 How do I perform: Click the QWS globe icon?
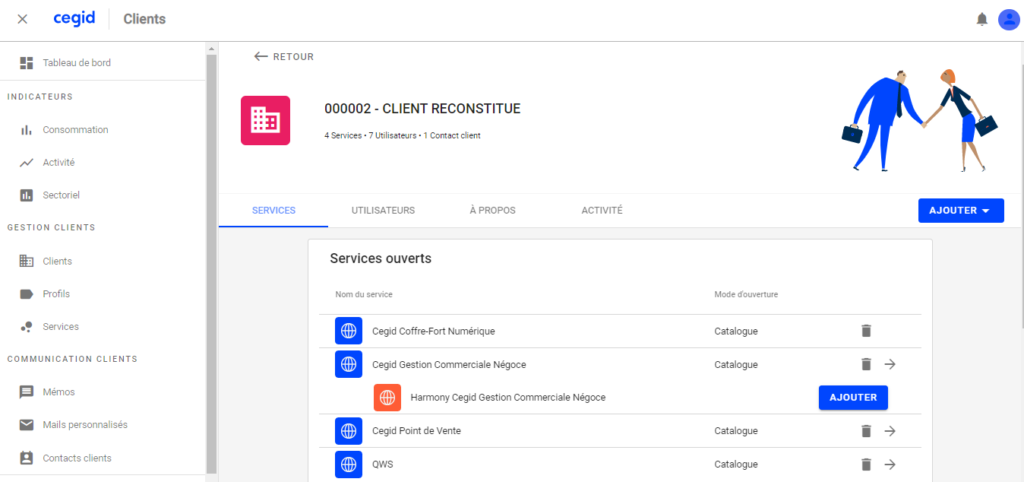[x=349, y=464]
